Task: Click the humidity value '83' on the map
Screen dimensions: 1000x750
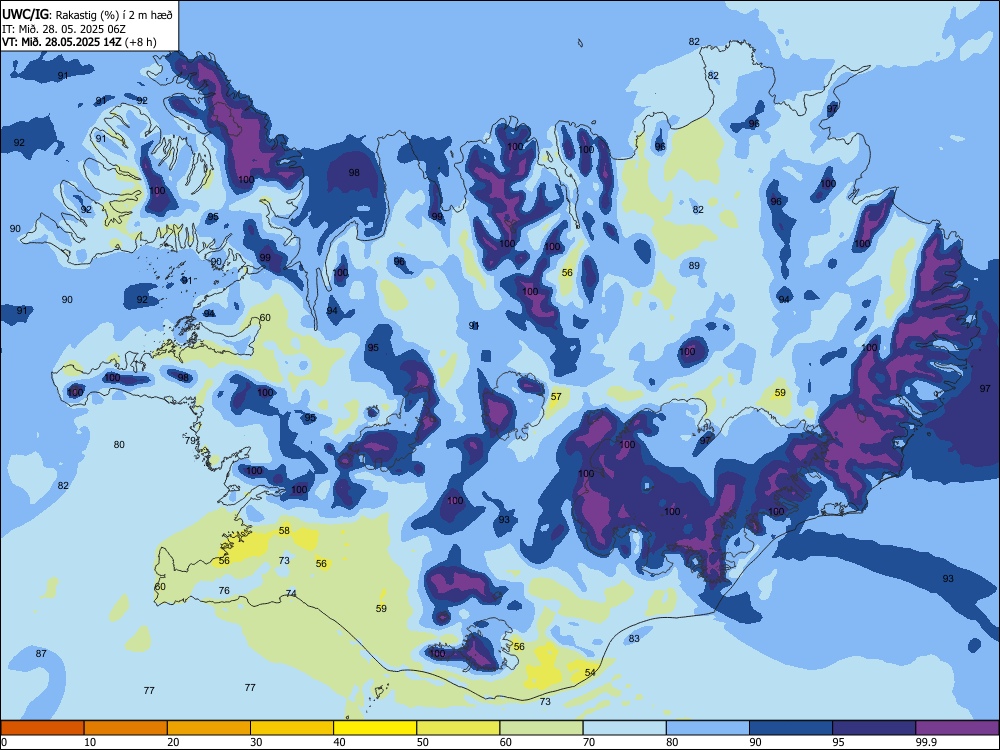Action: (634, 638)
